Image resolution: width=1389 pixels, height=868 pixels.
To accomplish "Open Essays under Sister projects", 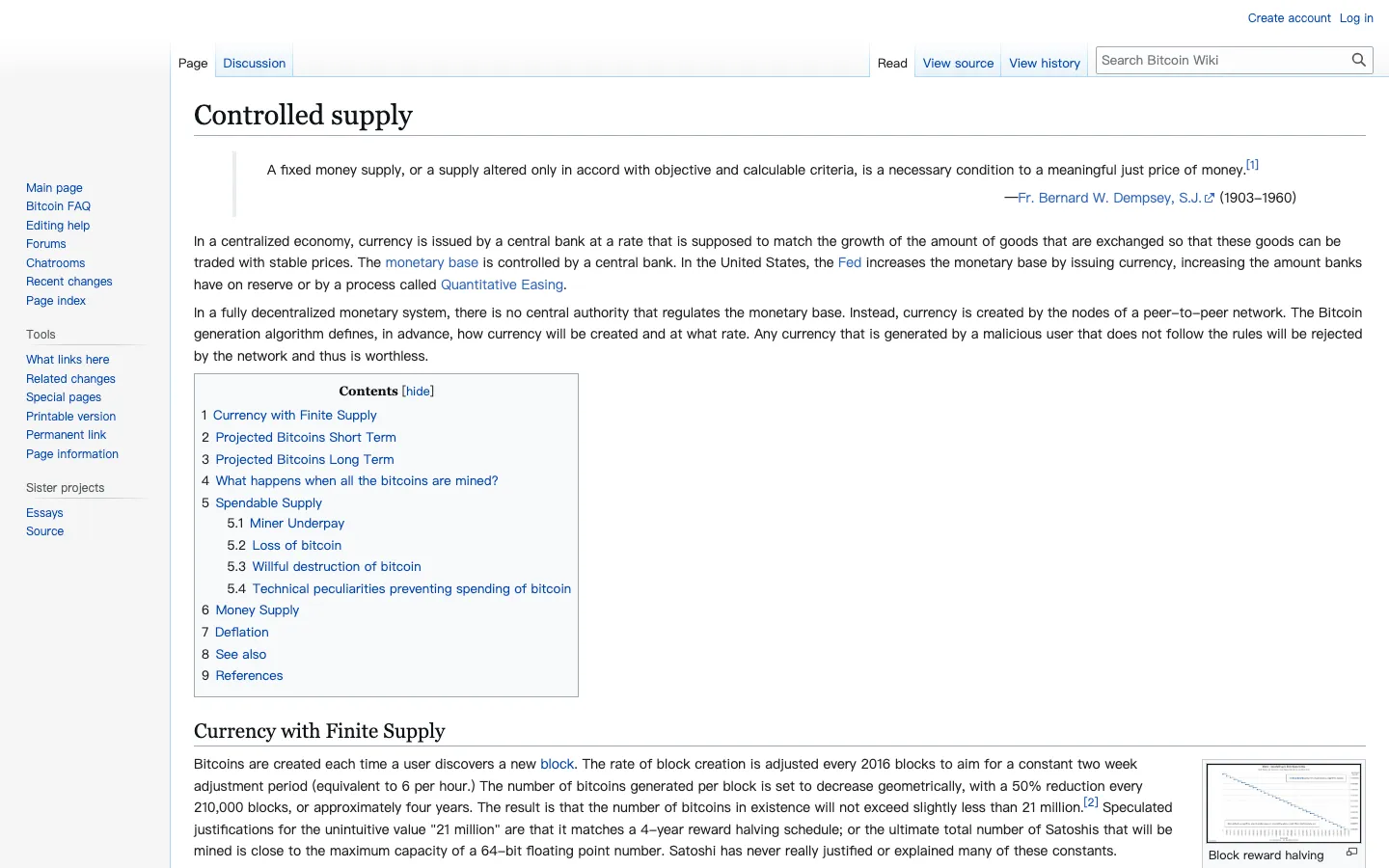I will coord(44,513).
